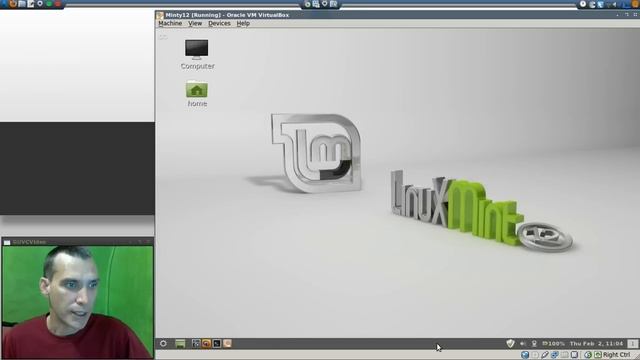Click the network tray icon left of battery
The height and width of the screenshot is (360, 640).
(x=534, y=343)
